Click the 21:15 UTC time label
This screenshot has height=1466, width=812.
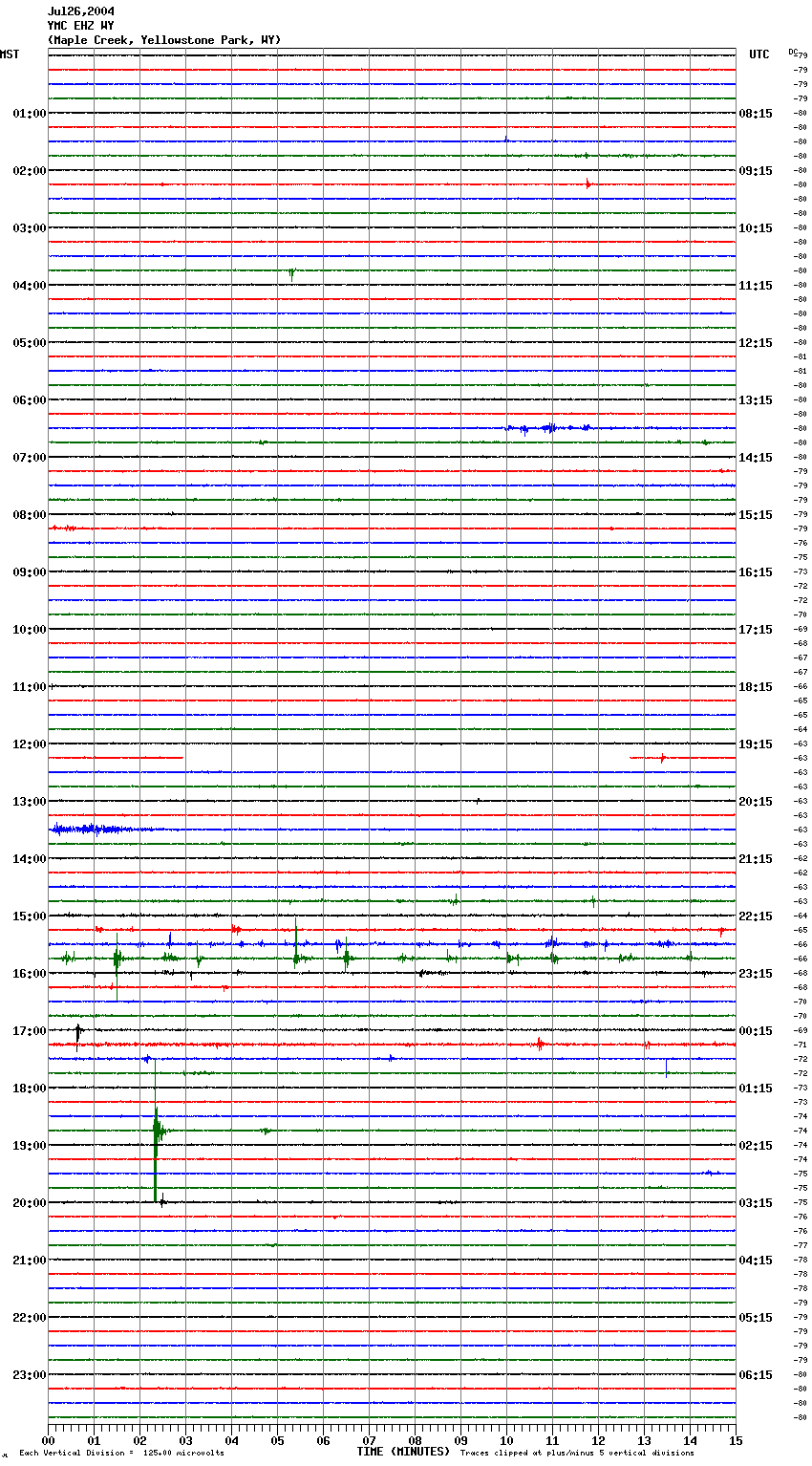click(756, 859)
